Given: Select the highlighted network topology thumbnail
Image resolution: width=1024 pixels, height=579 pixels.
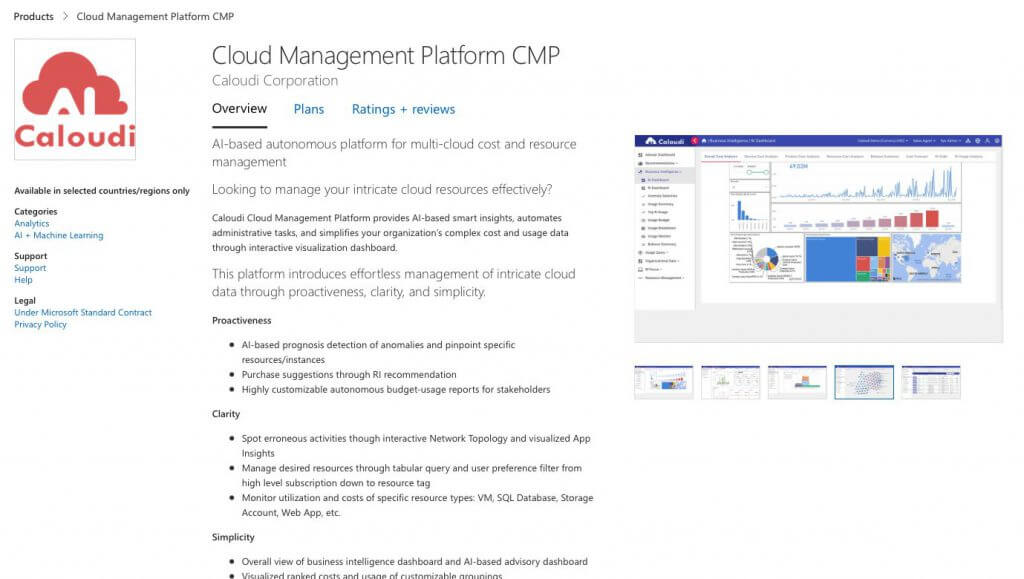Looking at the screenshot, I should pyautogui.click(x=864, y=382).
